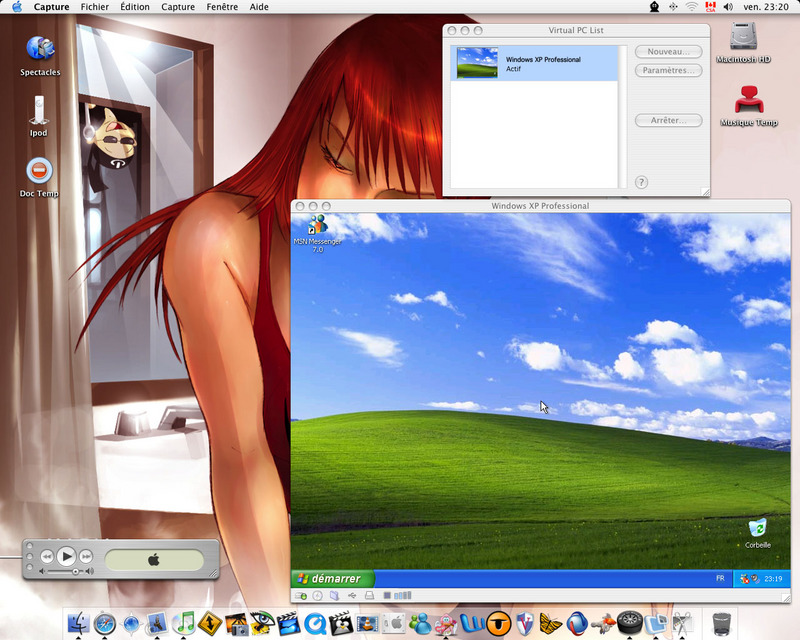This screenshot has width=800, height=640.
Task: Open the Fenêtre menu
Action: click(x=222, y=7)
